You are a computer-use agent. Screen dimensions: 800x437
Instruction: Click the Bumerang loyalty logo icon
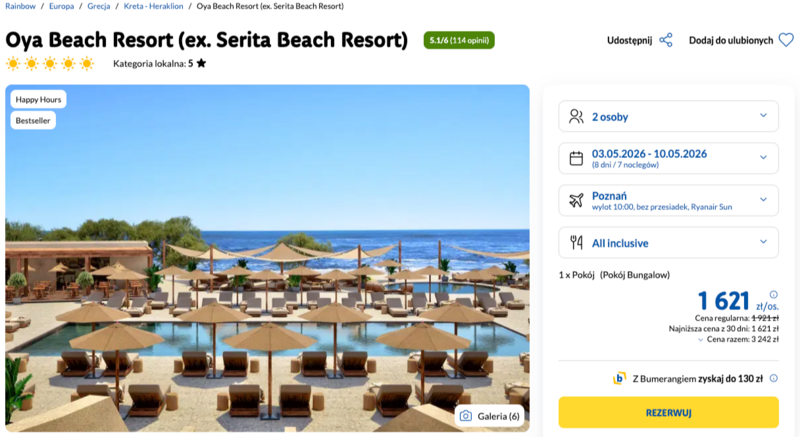(x=620, y=379)
